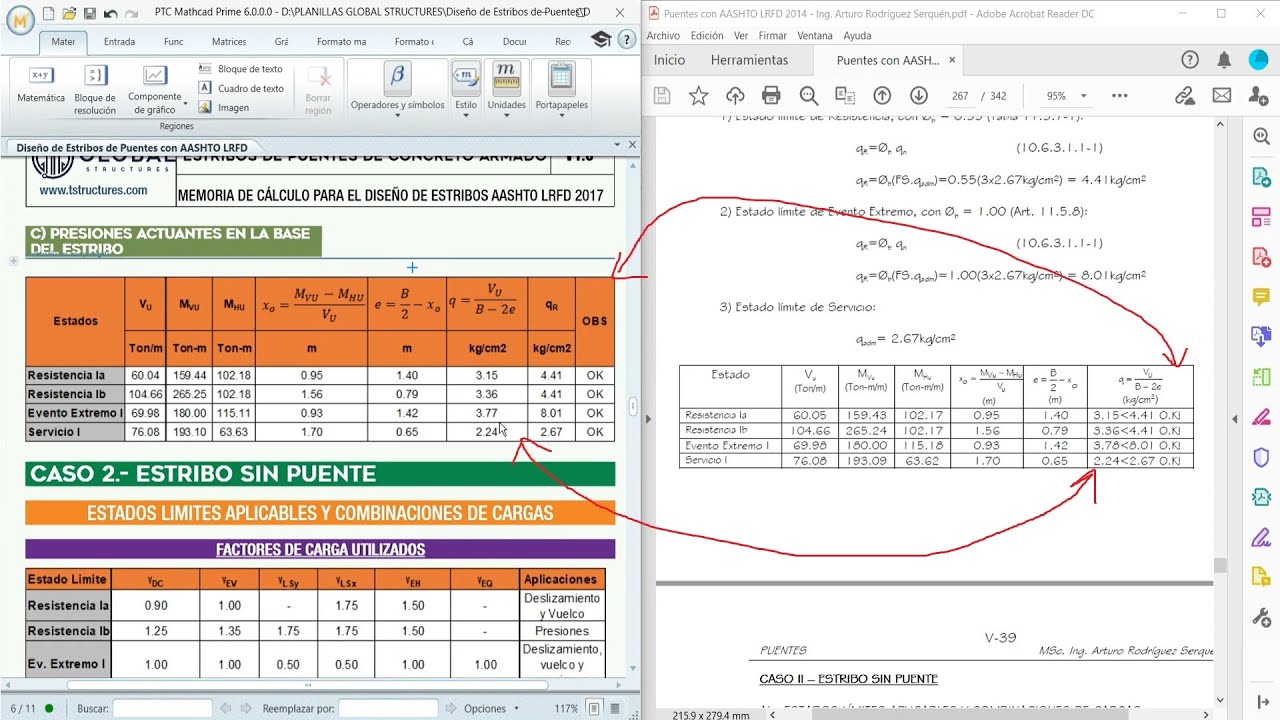Switch to Entrada ribbon tab
1280x720 pixels.
pos(119,42)
